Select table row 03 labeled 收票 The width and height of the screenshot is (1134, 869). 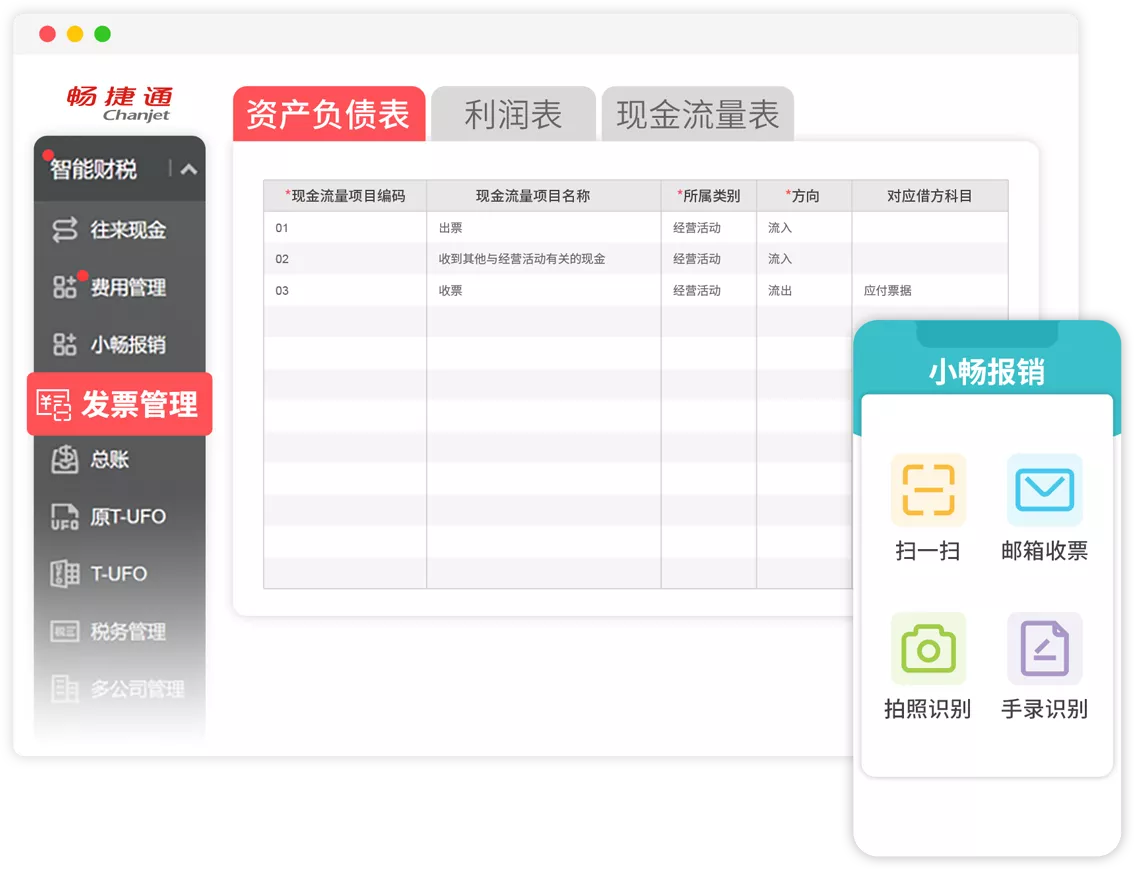point(544,291)
